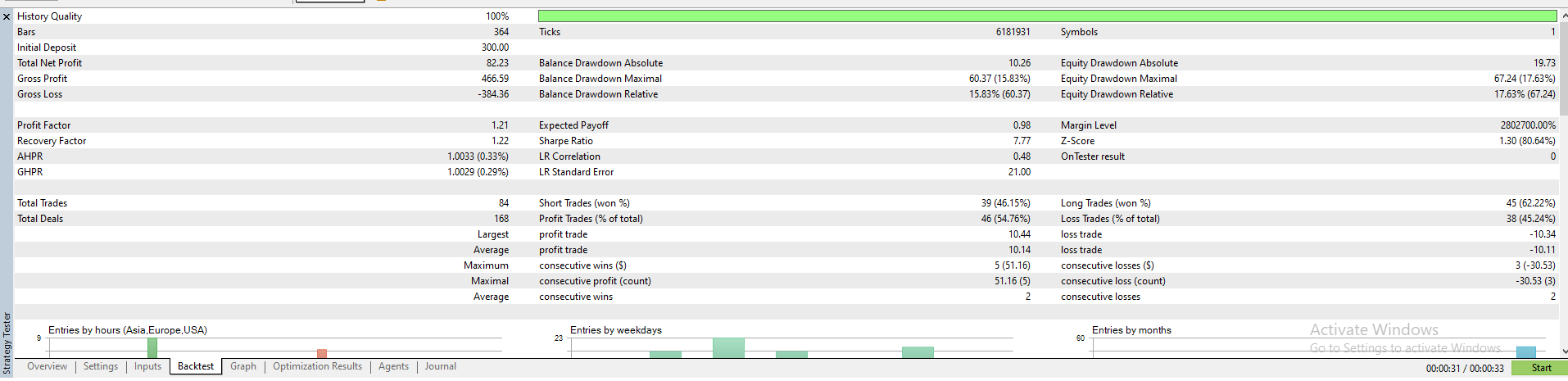
Task: Open the Journal tab
Action: coord(440,366)
